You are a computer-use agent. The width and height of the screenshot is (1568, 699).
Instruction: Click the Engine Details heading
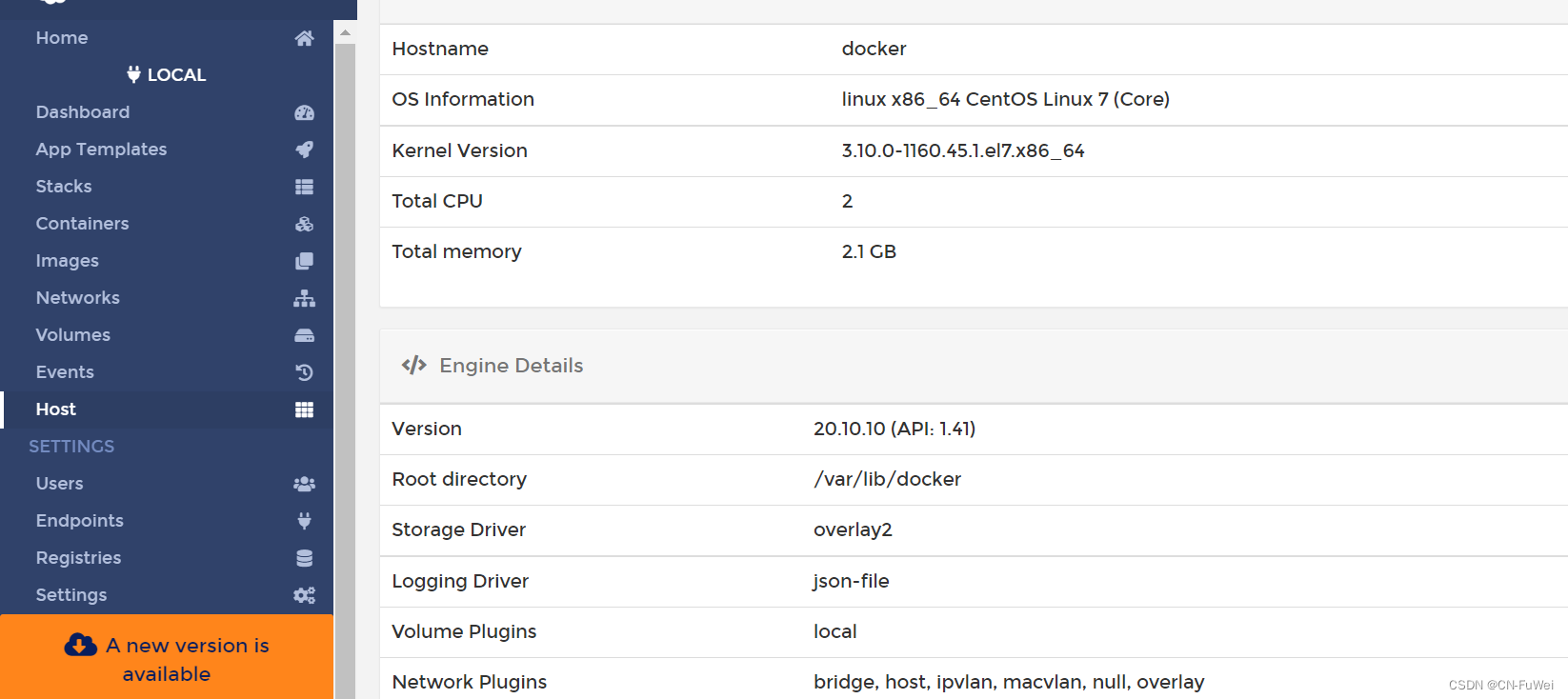point(511,366)
